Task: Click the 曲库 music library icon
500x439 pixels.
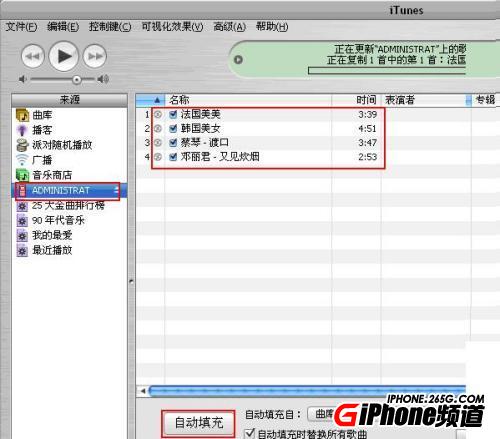Action: click(22, 115)
